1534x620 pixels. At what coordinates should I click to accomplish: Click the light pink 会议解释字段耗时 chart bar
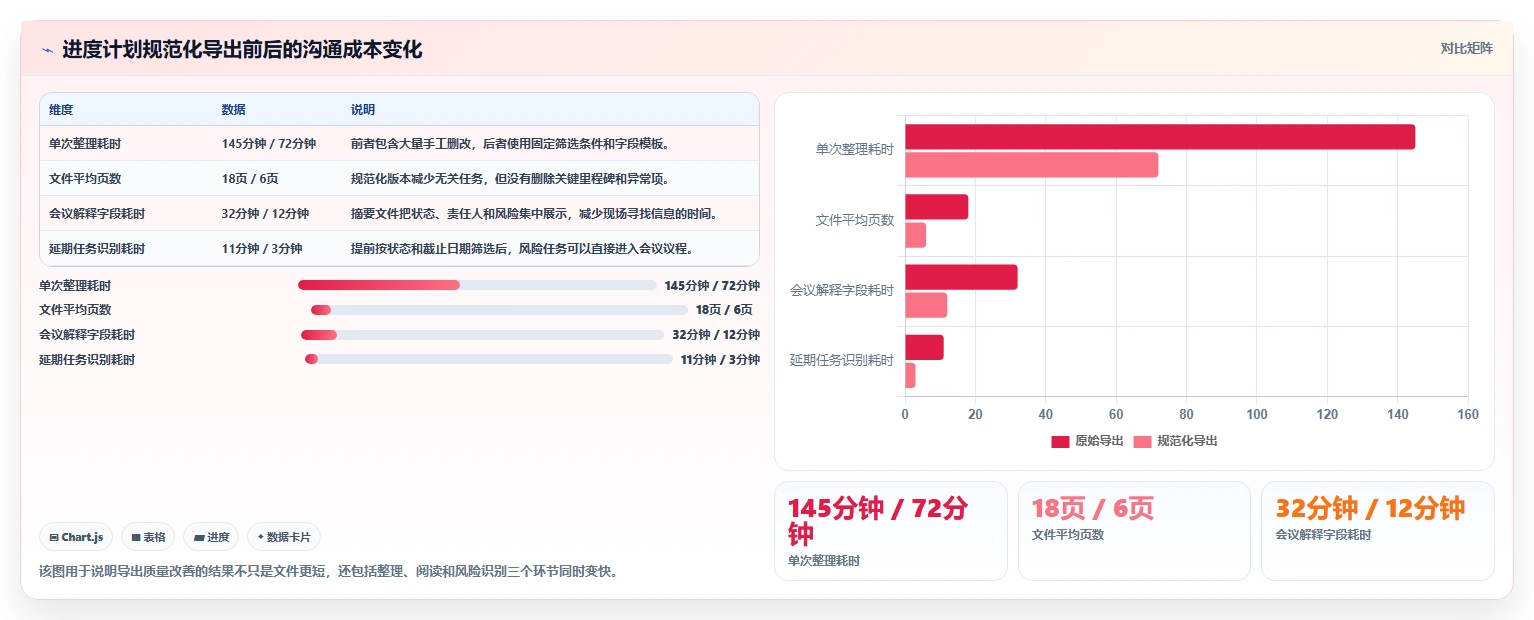926,305
